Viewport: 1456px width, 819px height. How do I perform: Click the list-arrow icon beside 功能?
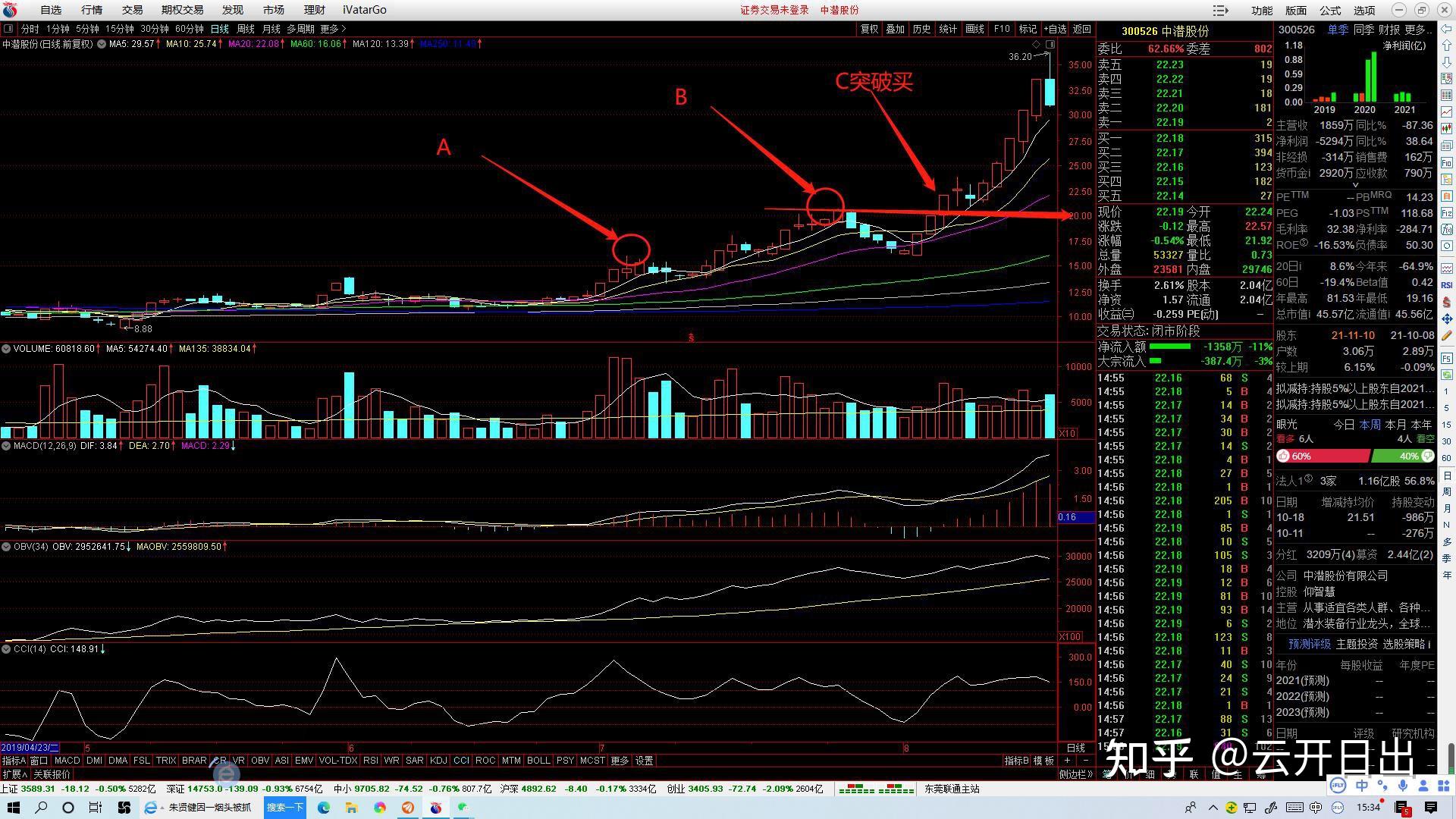[1220, 10]
